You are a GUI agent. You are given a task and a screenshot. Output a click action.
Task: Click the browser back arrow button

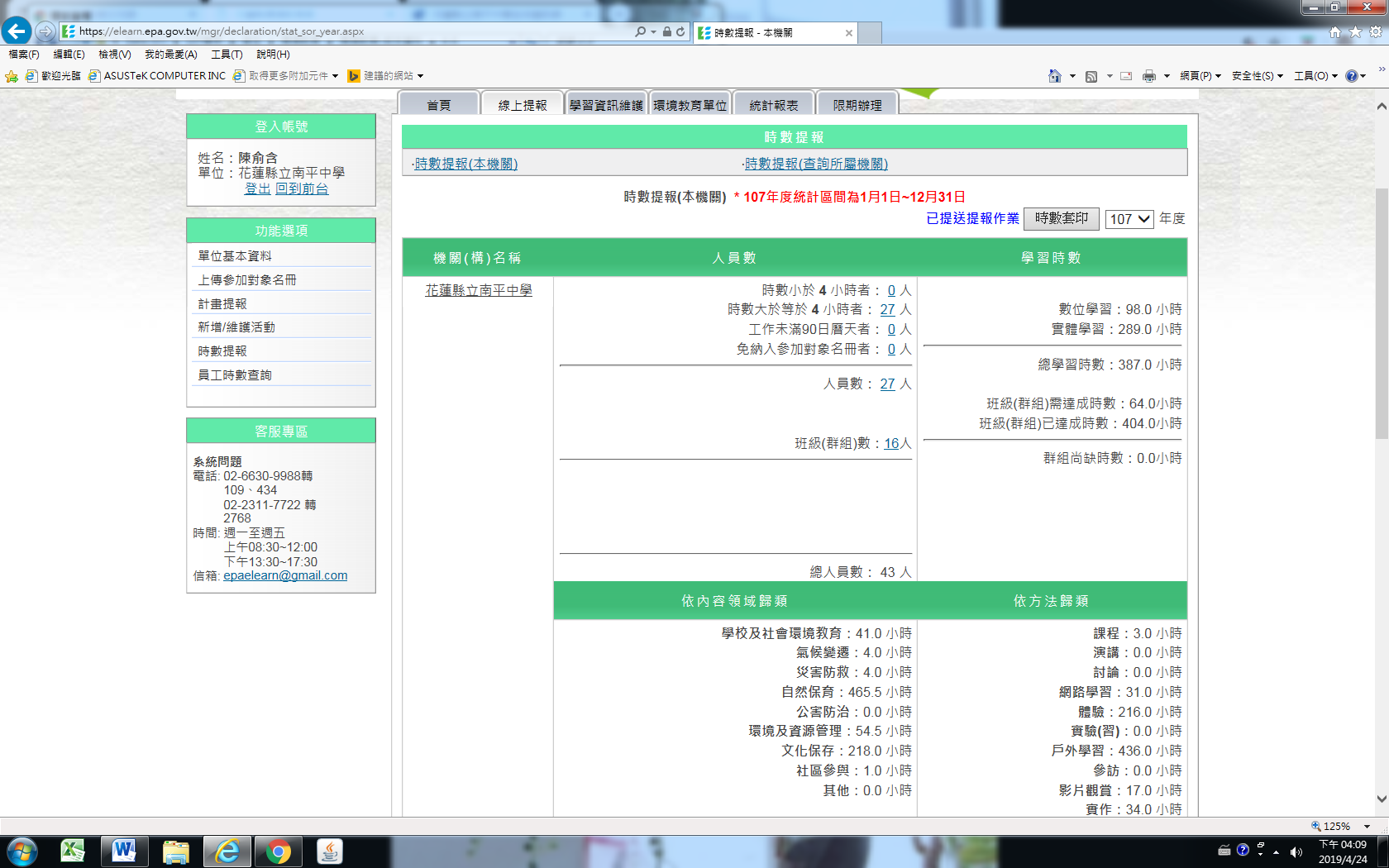tap(17, 31)
